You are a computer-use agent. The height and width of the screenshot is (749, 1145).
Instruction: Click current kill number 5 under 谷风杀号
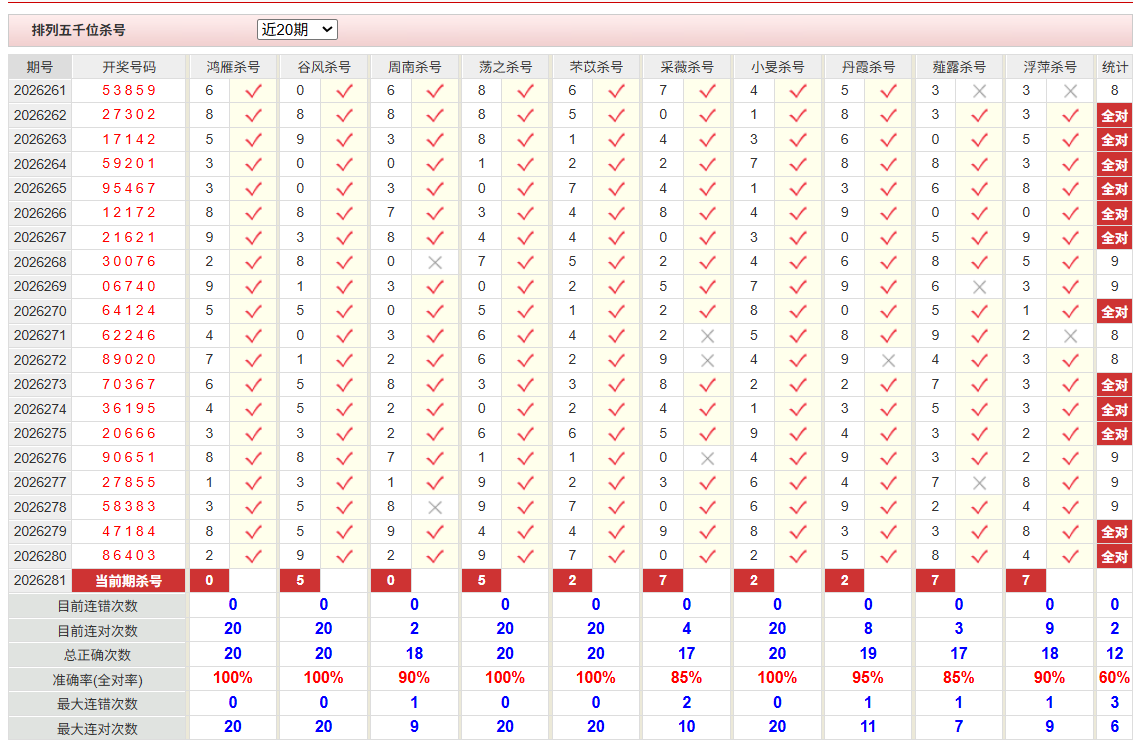click(300, 581)
